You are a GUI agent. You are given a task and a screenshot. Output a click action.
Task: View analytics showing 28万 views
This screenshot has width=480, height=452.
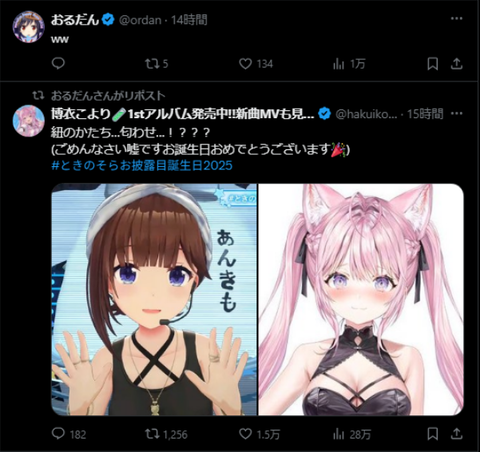[x=352, y=434]
